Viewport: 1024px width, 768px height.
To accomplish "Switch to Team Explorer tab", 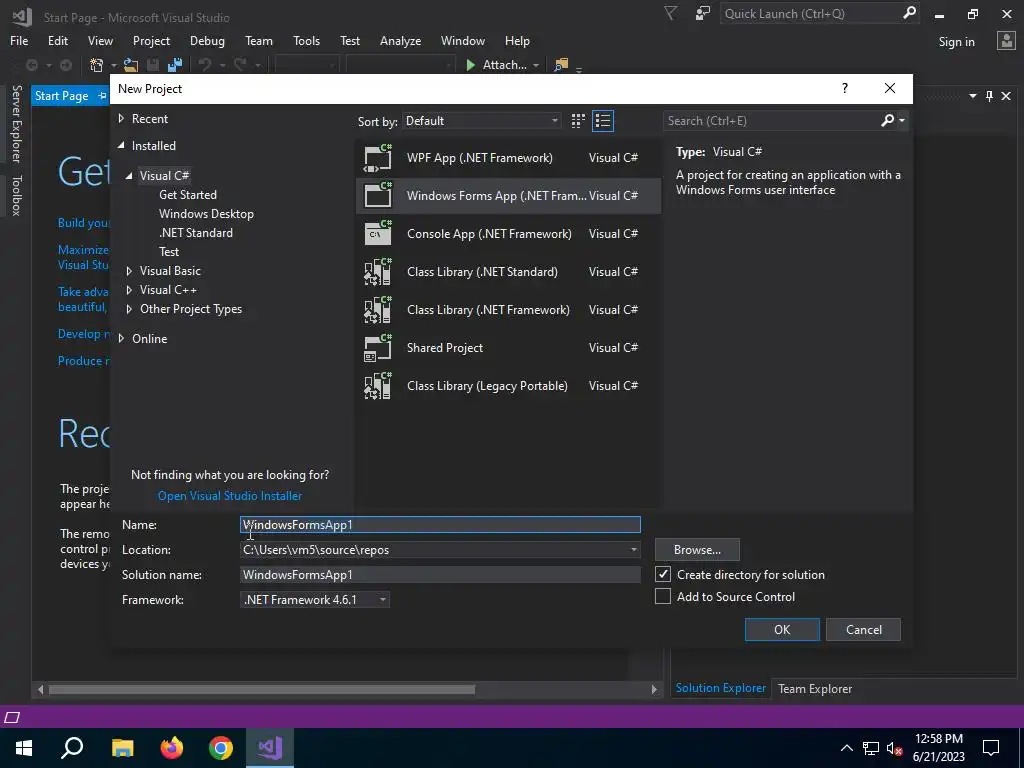I will [x=814, y=688].
